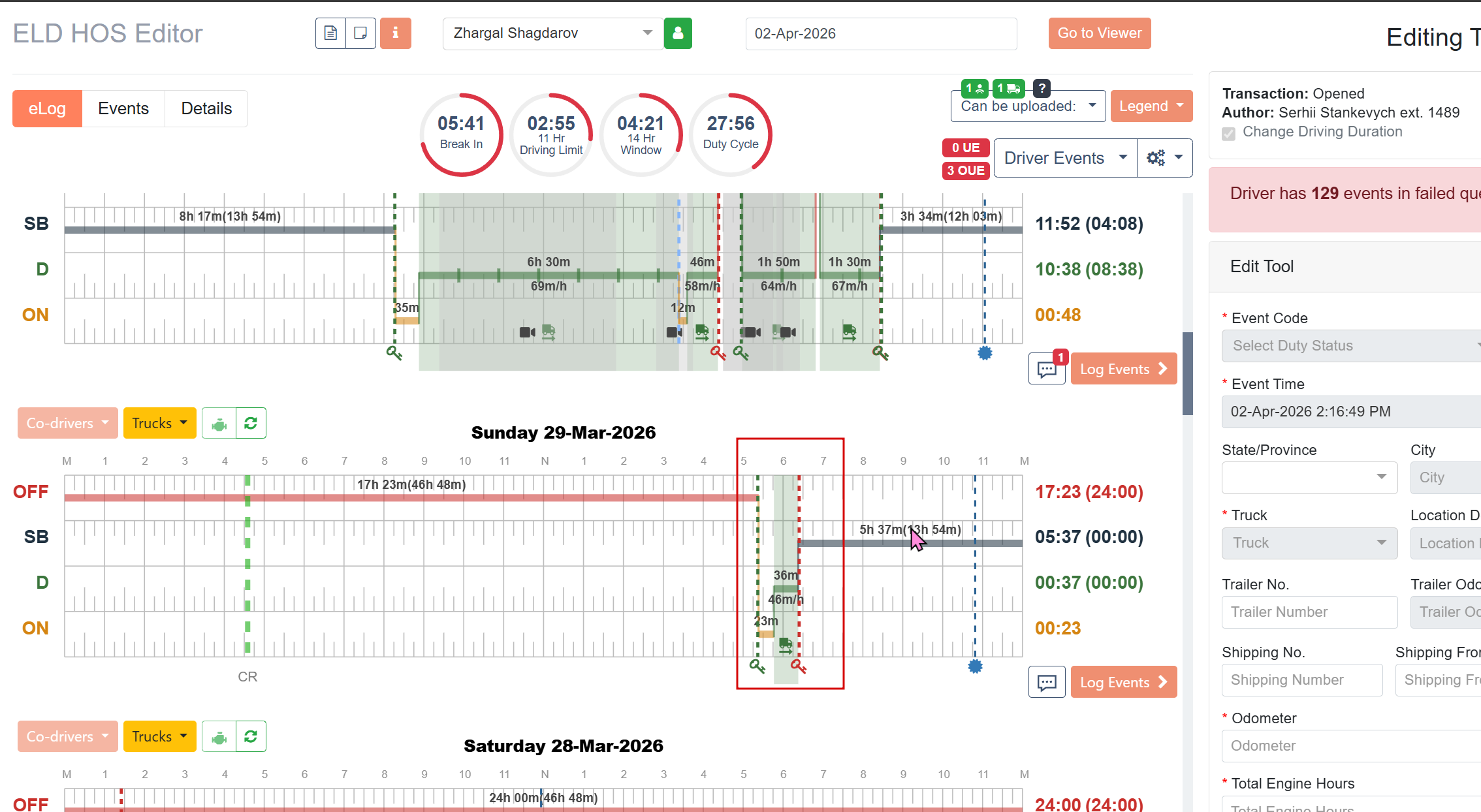1481x812 pixels.
Task: Click the Go to Viewer button
Action: pos(1100,33)
